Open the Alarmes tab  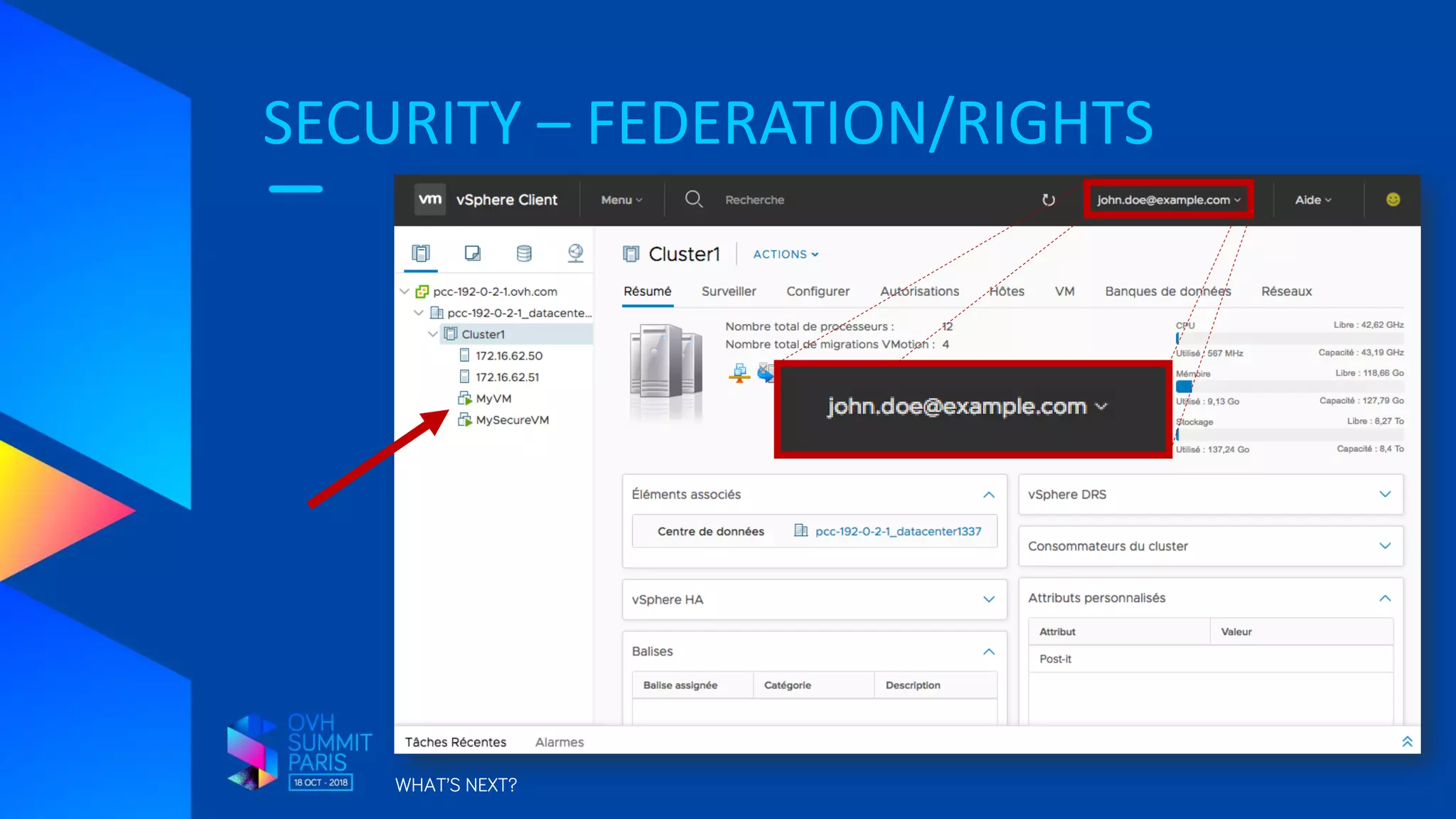559,742
